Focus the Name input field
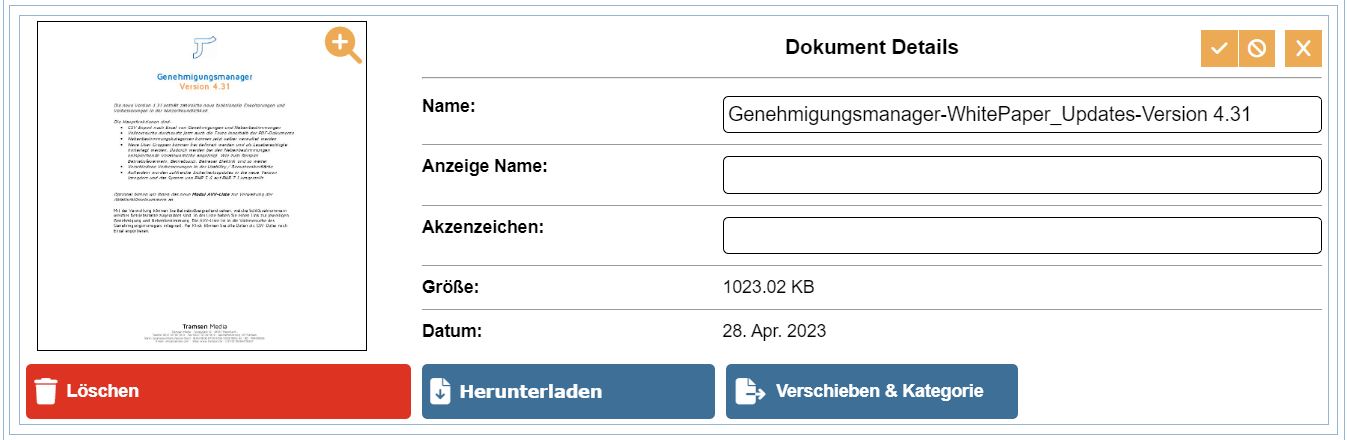Image resolution: width=1347 pixels, height=440 pixels. pyautogui.click(x=1021, y=115)
